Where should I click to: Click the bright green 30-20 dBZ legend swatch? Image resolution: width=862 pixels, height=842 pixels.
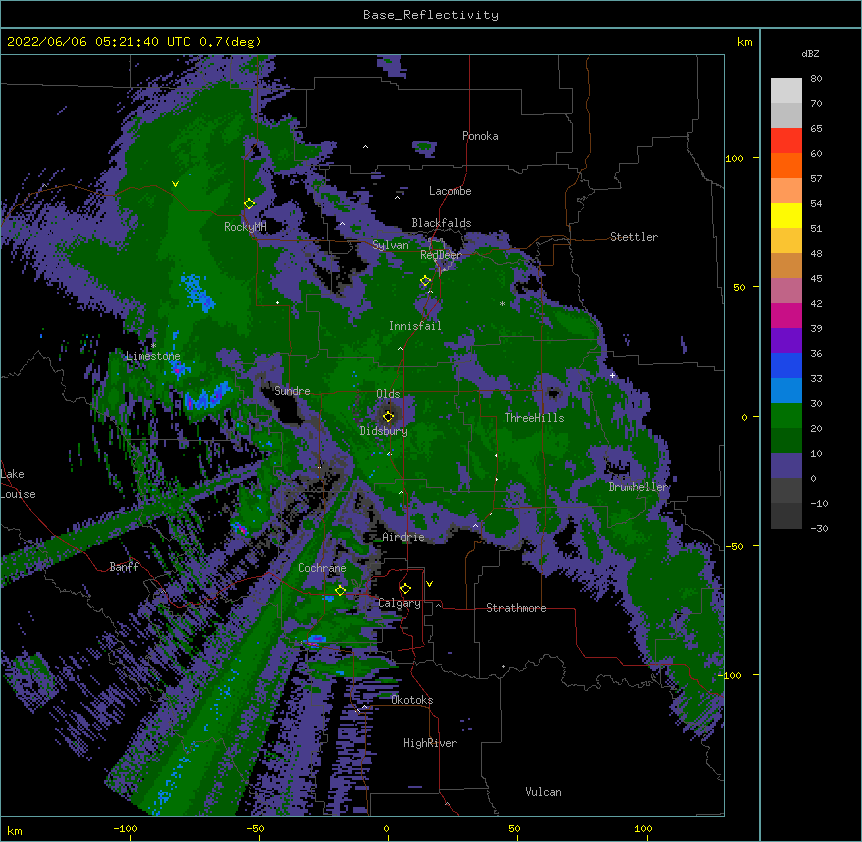point(786,416)
